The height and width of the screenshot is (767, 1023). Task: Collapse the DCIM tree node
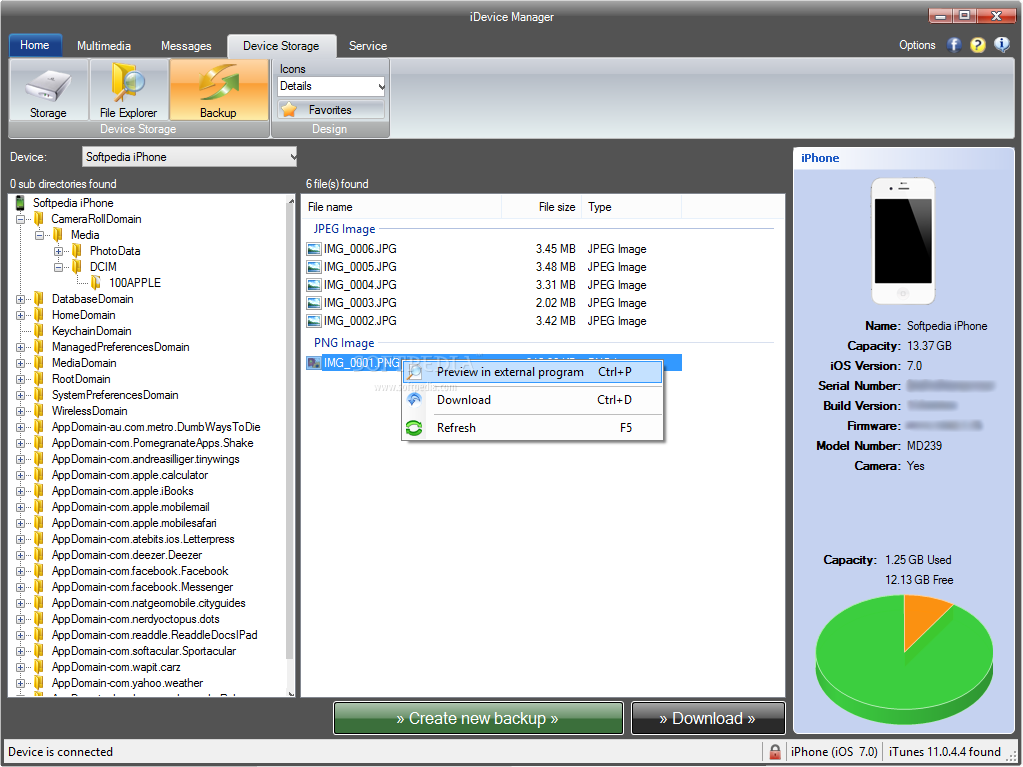58,267
